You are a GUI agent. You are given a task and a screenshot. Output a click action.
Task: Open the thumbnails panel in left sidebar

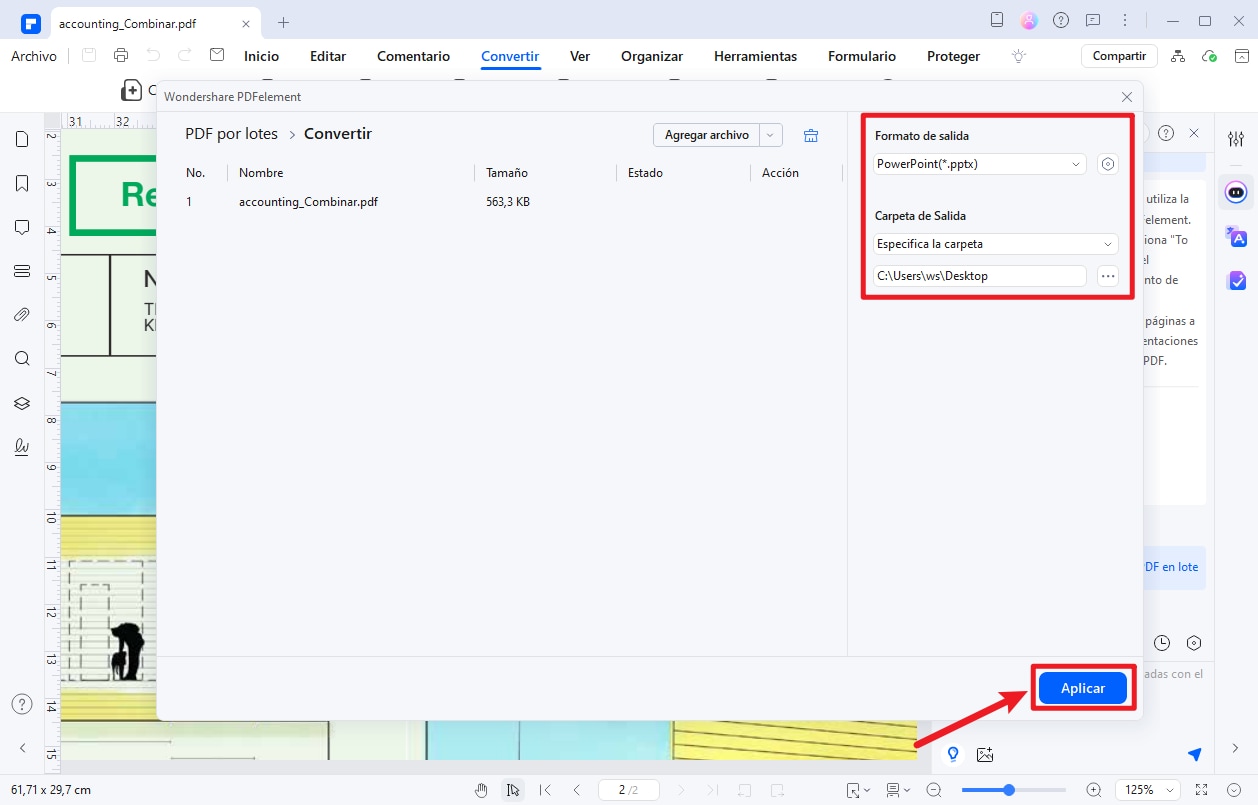point(22,139)
